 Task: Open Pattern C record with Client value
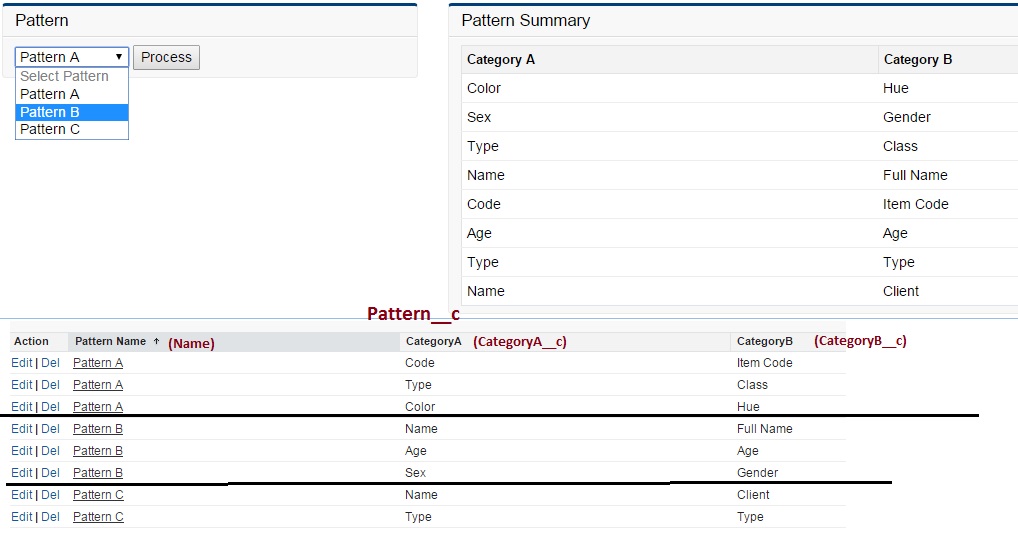point(98,495)
